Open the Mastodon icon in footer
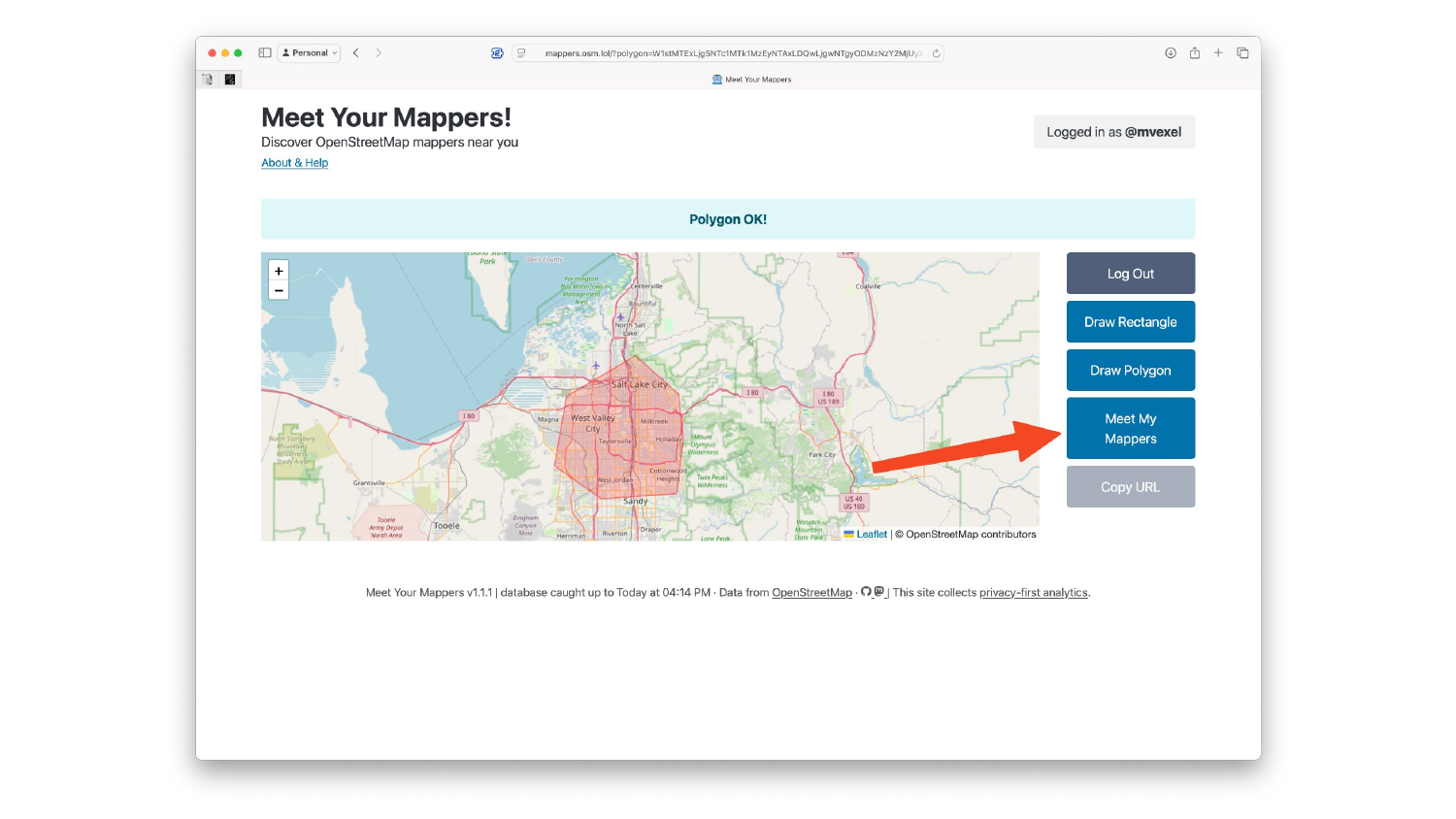This screenshot has width=1456, height=819. (878, 592)
